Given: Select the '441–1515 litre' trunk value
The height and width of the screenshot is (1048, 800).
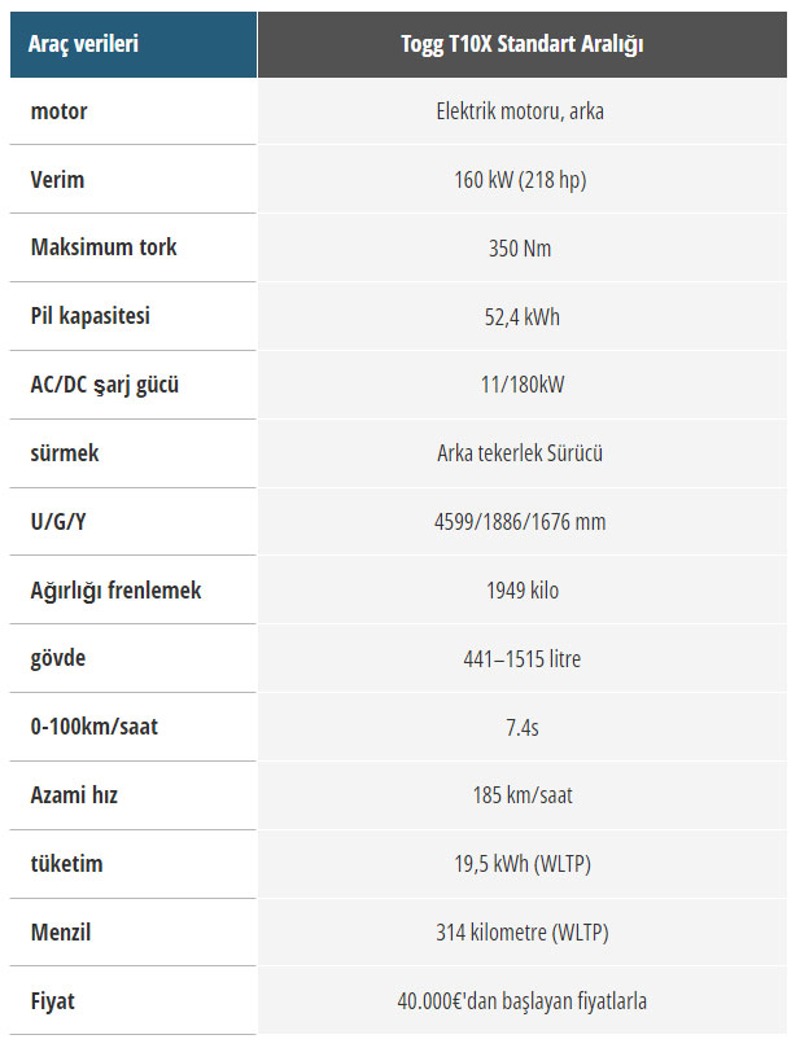Looking at the screenshot, I should click(521, 659).
